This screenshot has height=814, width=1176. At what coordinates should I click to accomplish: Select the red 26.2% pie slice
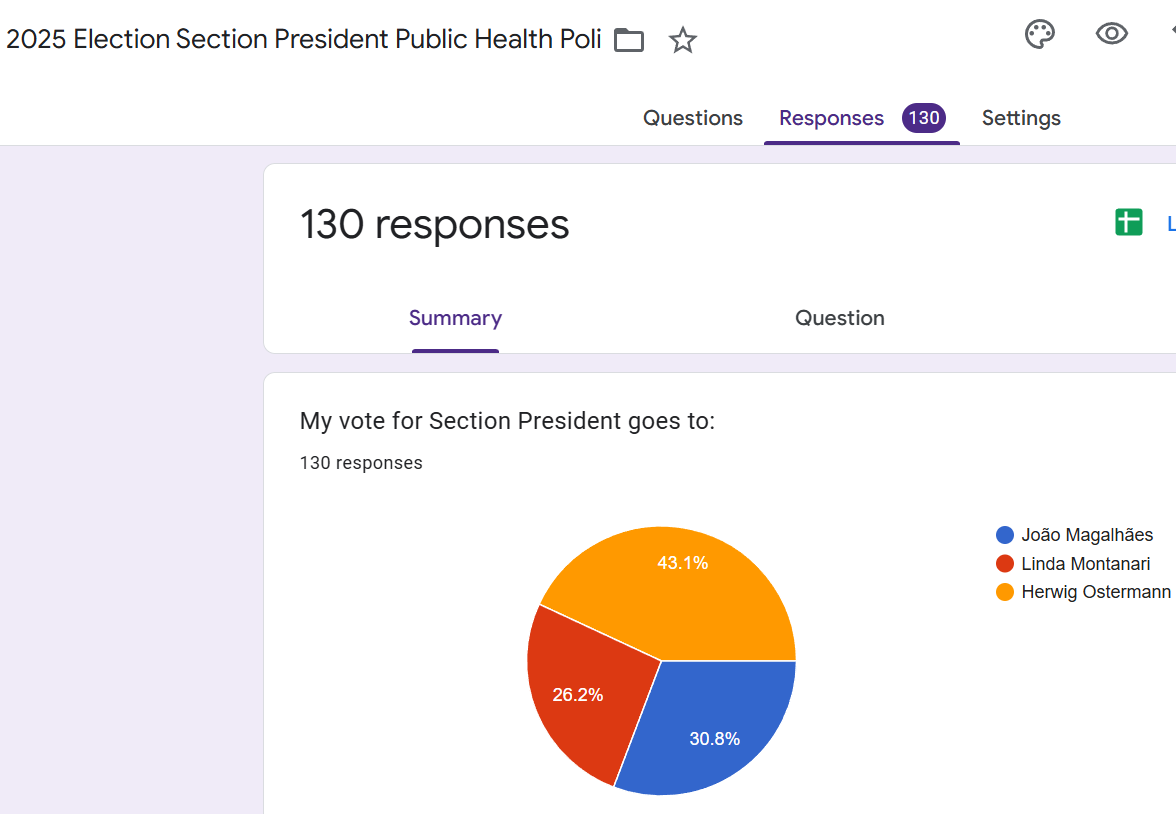(580, 690)
